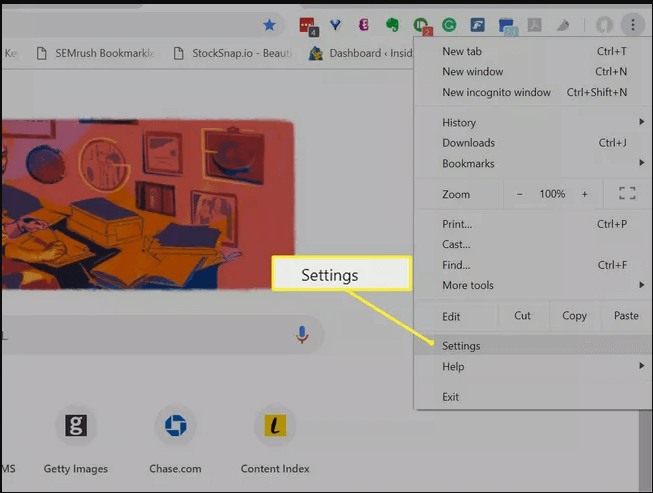
Task: Expand the More tools submenu
Action: click(534, 285)
